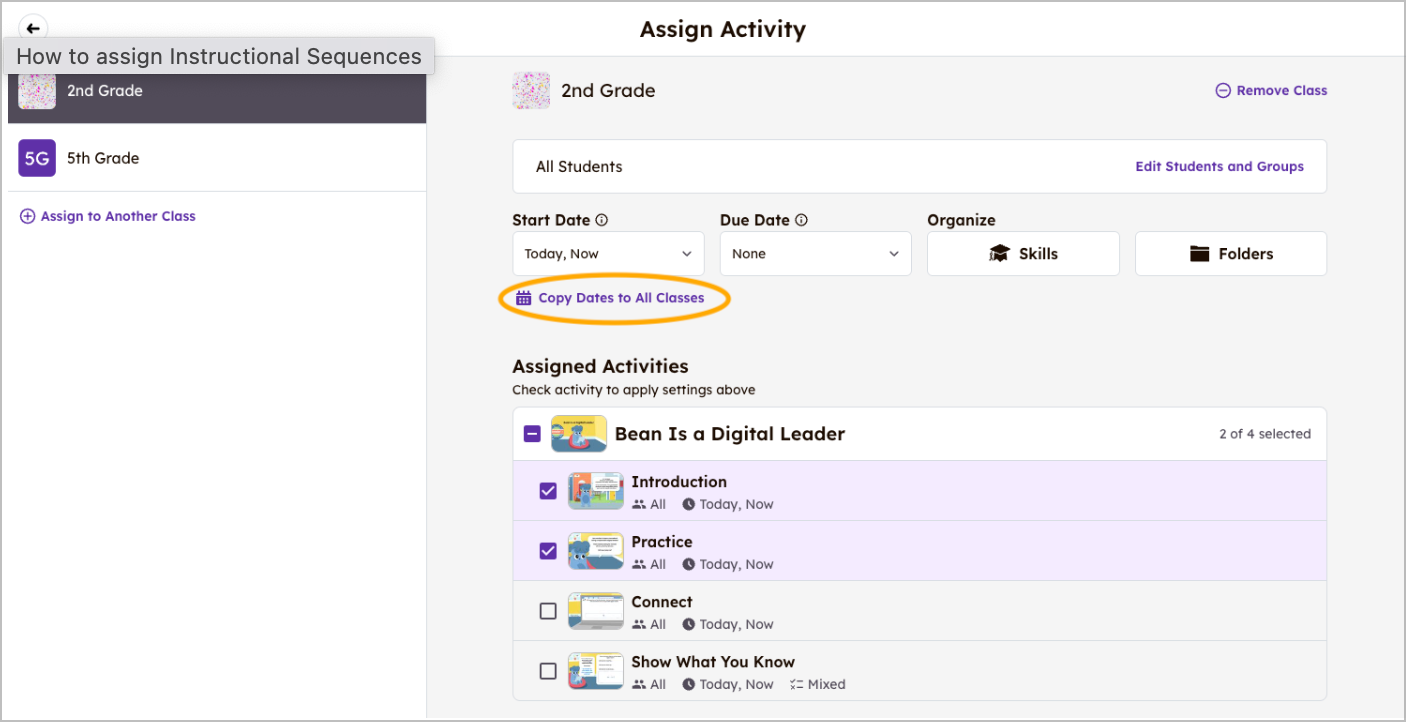Click the students icon labeled All under Introduction
Viewport: 1406px width, 722px height.
coord(640,504)
